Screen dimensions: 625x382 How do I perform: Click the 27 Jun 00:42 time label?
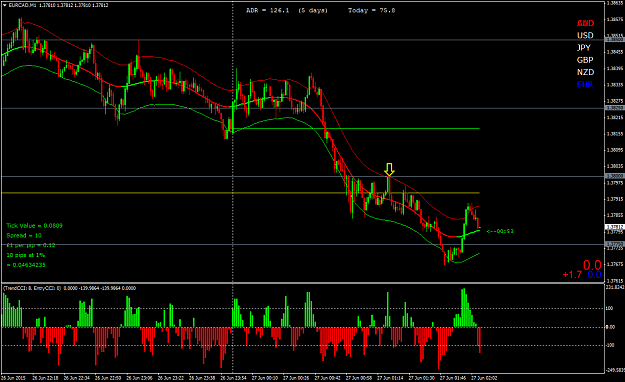(327, 378)
